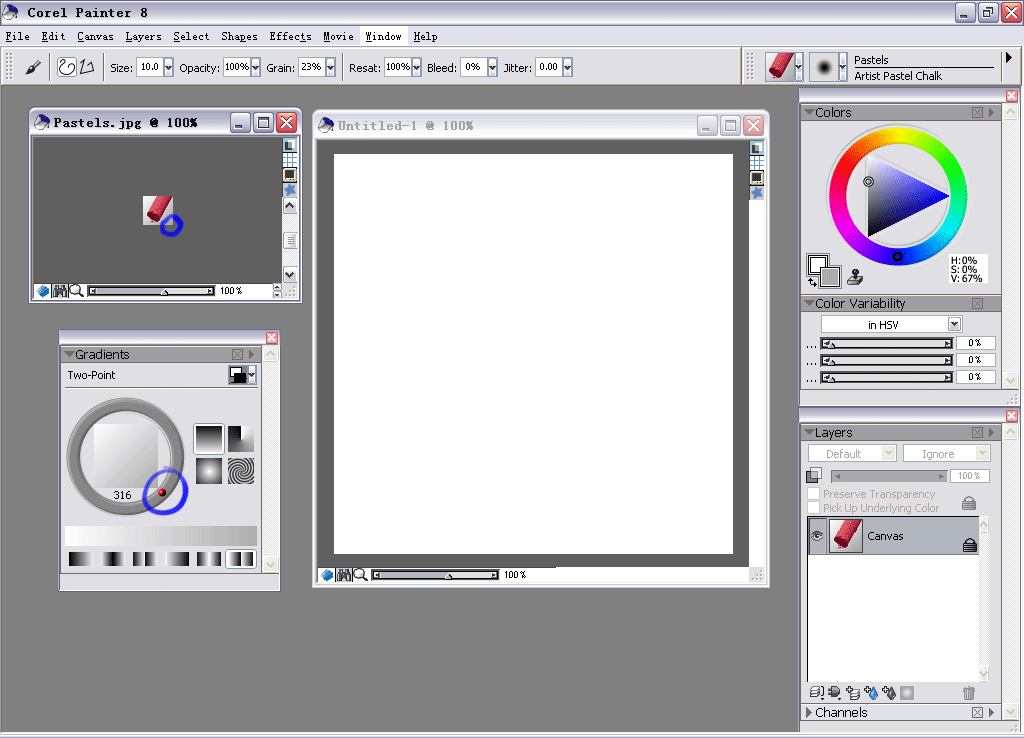This screenshot has width=1024, height=738.
Task: Open the Gradients palette flyout menu arrow
Action: coord(251,354)
